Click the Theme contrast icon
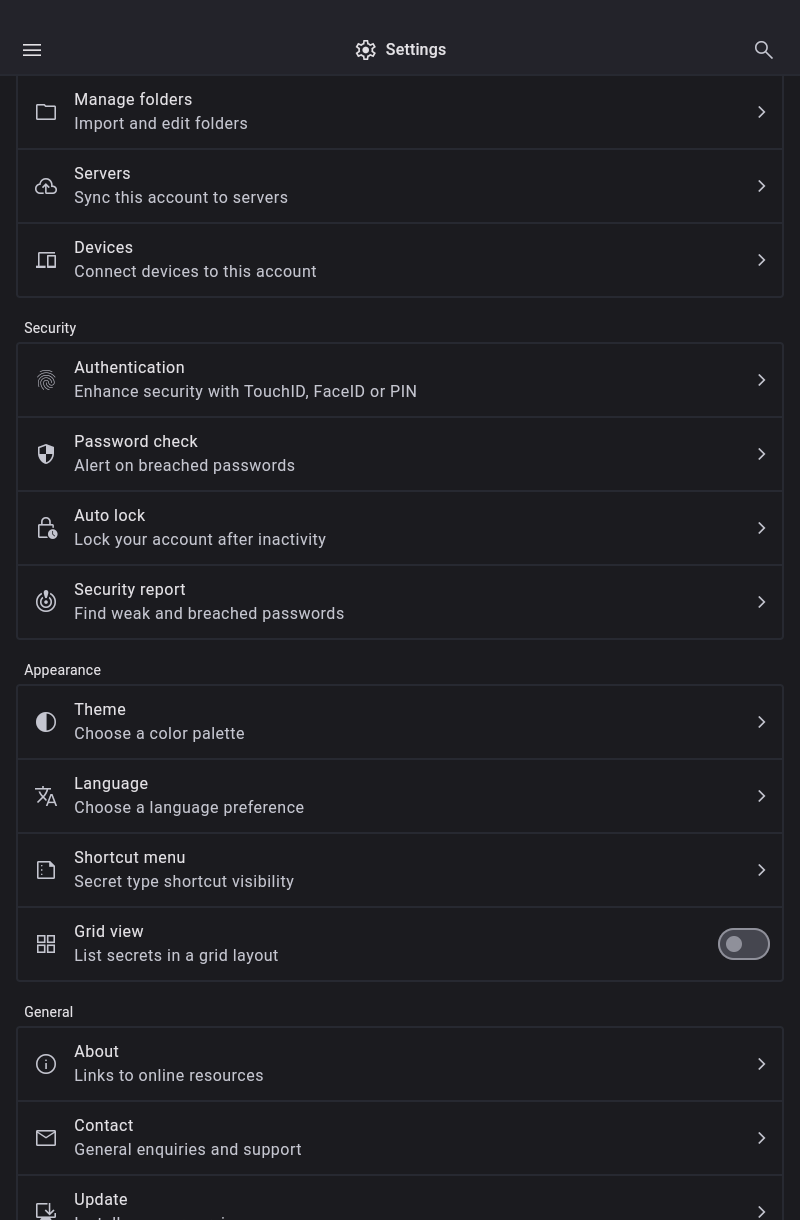 (46, 722)
